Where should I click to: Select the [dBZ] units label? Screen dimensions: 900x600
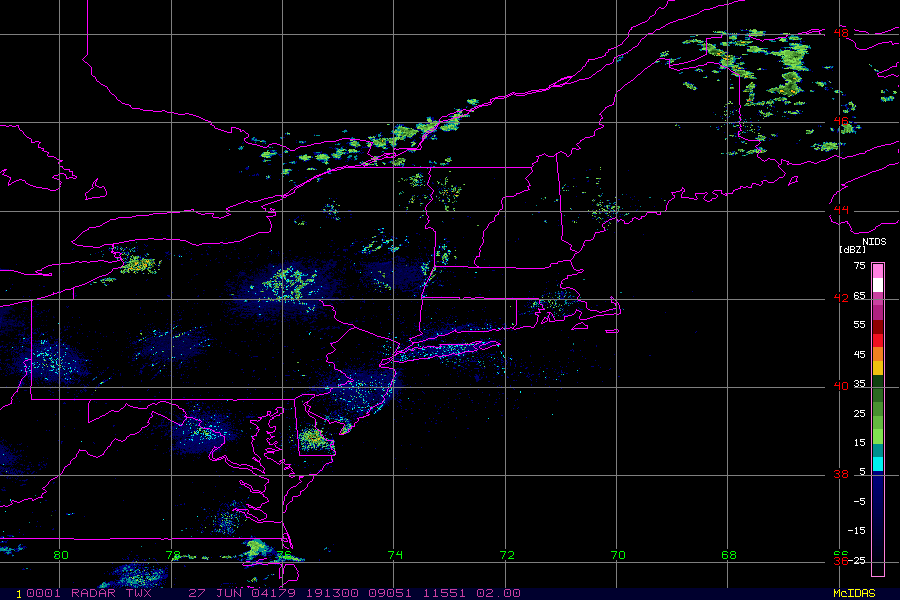[852, 250]
